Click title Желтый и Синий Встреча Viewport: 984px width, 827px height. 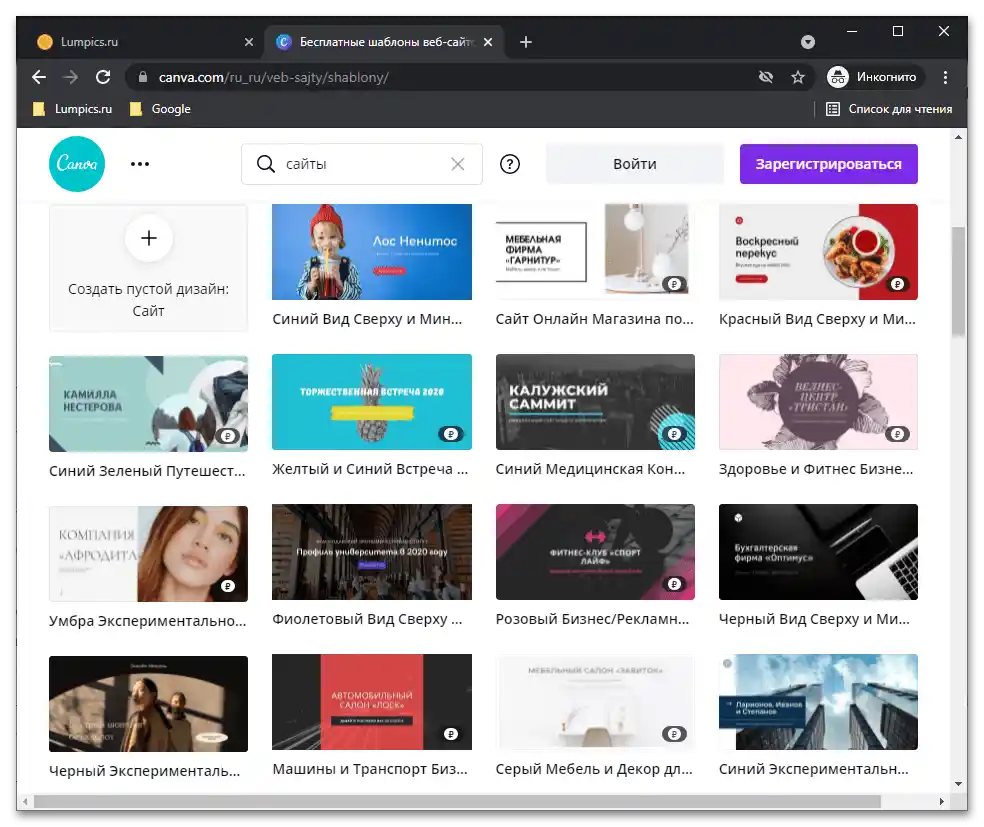tap(370, 469)
